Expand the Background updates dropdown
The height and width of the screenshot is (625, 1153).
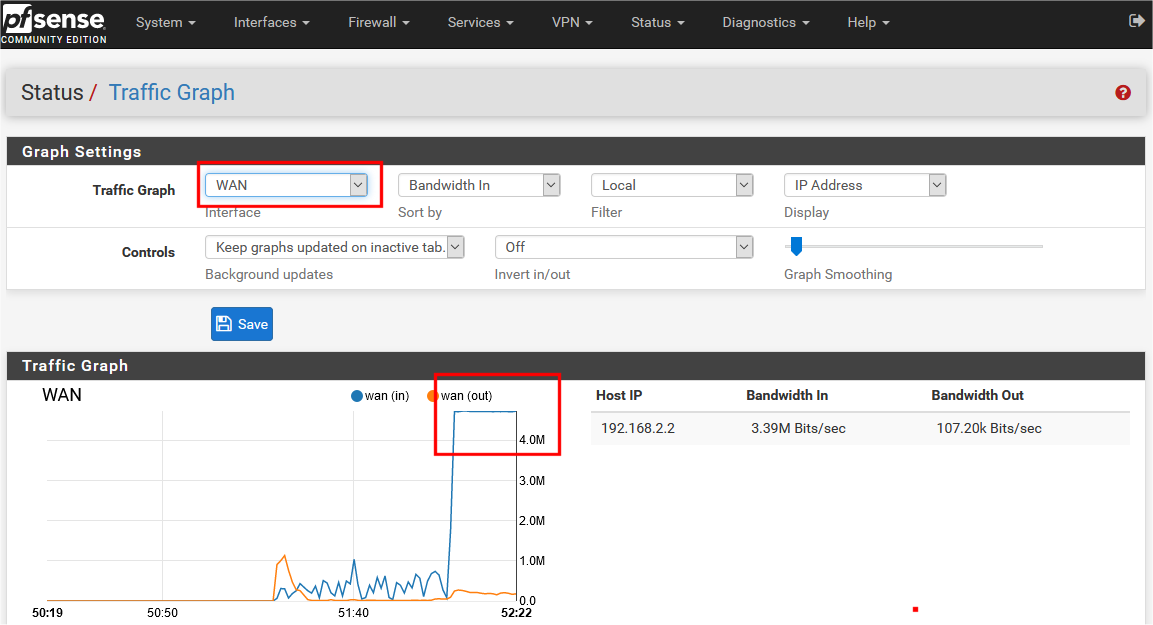click(x=335, y=247)
